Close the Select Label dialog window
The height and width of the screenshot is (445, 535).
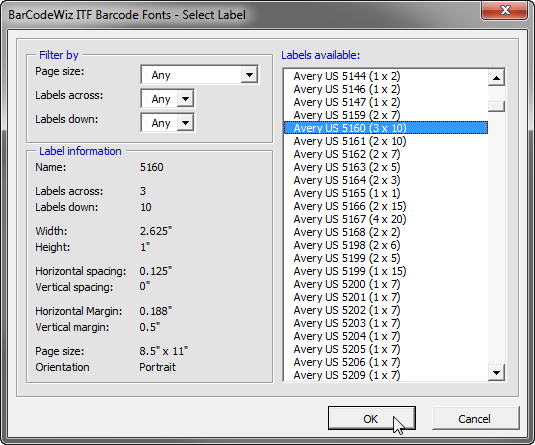click(505, 10)
